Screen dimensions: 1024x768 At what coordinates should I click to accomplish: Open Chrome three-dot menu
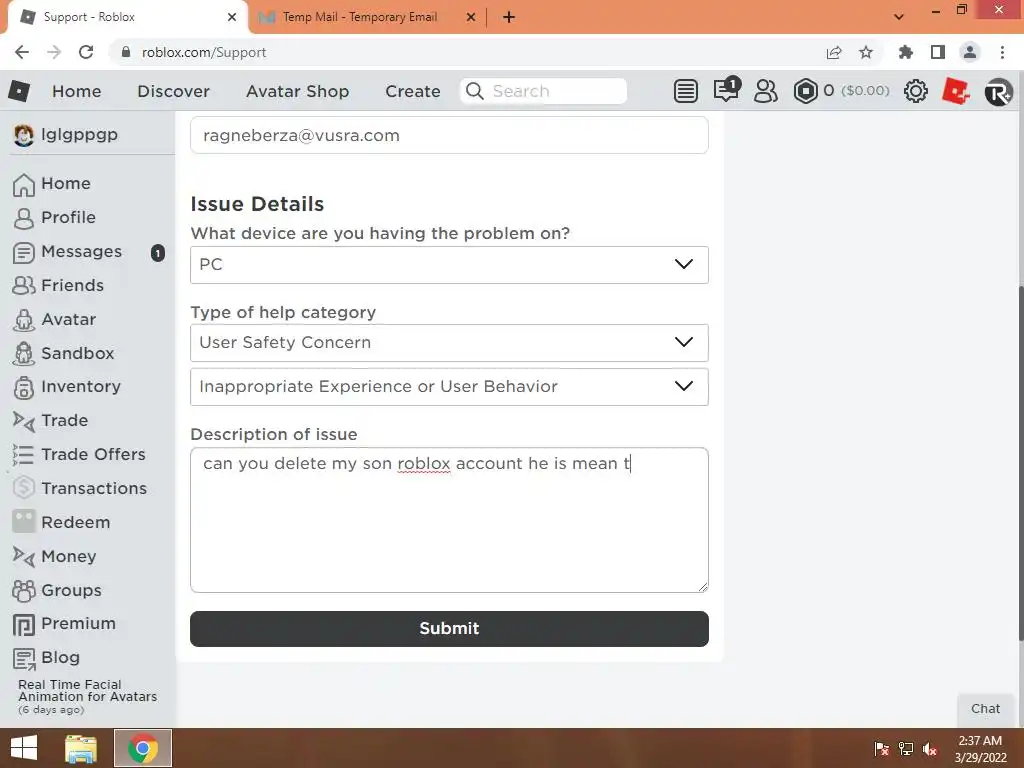1002,52
